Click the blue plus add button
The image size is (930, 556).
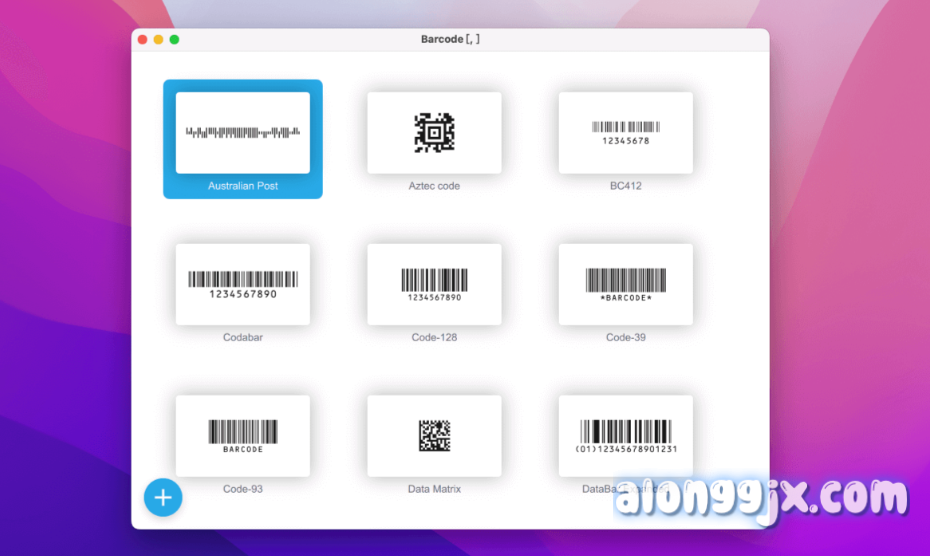click(163, 497)
